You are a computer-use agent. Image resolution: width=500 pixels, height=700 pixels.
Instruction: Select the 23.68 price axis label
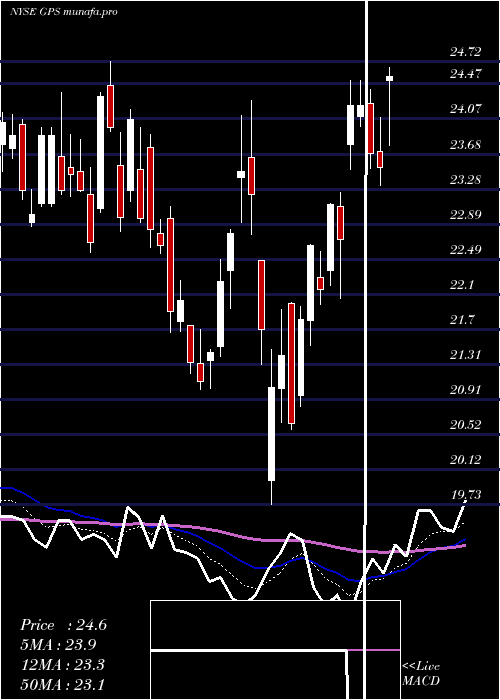coord(466,145)
